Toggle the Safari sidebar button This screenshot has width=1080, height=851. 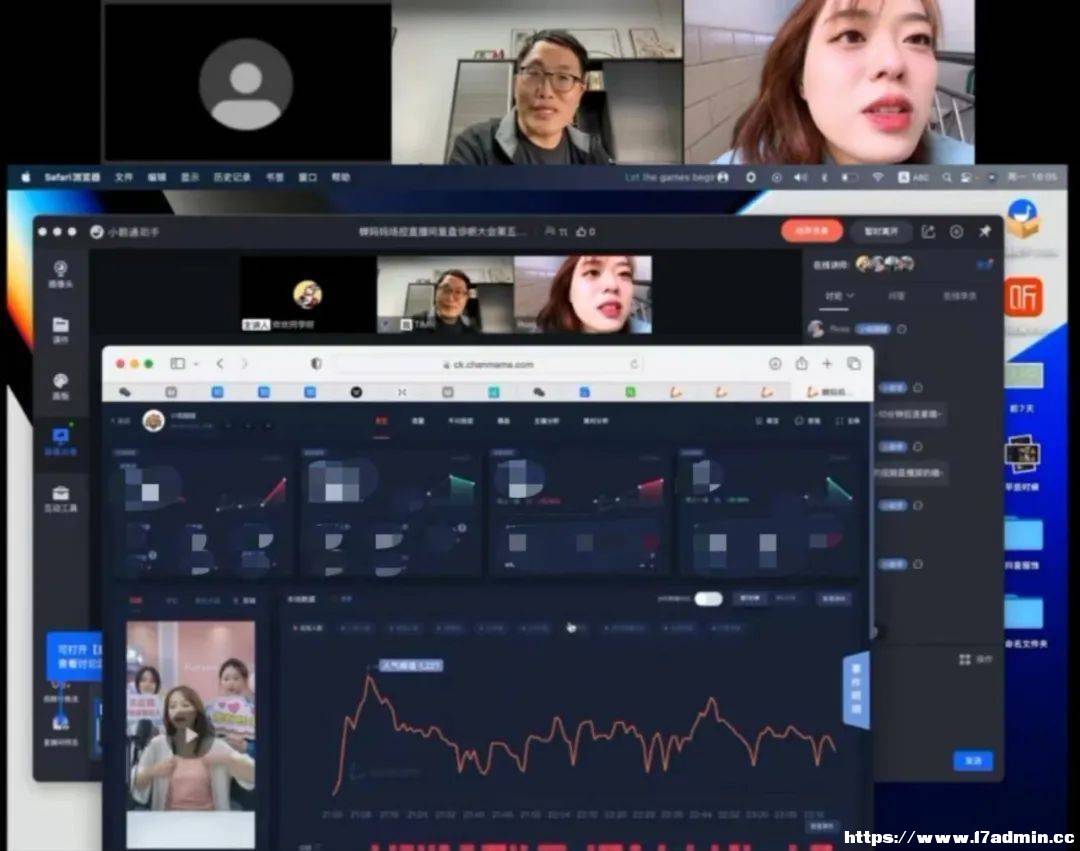pyautogui.click(x=178, y=364)
